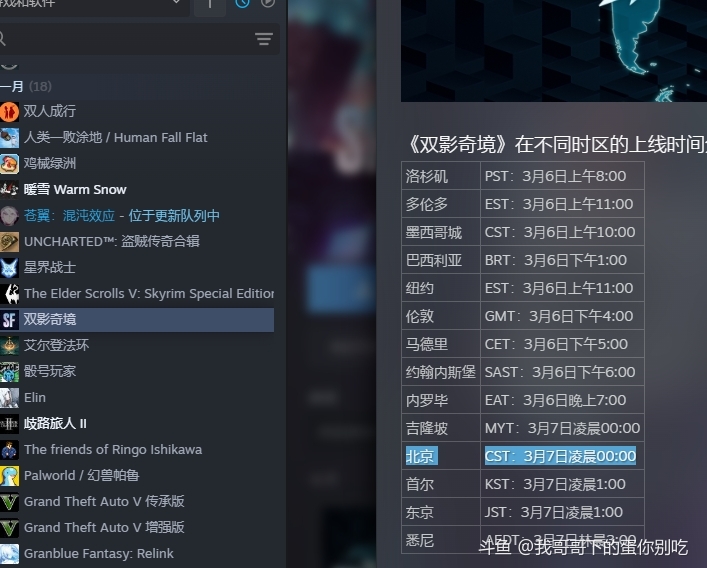Collapse the 一月 games group
Image resolution: width=707 pixels, height=568 pixels.
tap(14, 87)
